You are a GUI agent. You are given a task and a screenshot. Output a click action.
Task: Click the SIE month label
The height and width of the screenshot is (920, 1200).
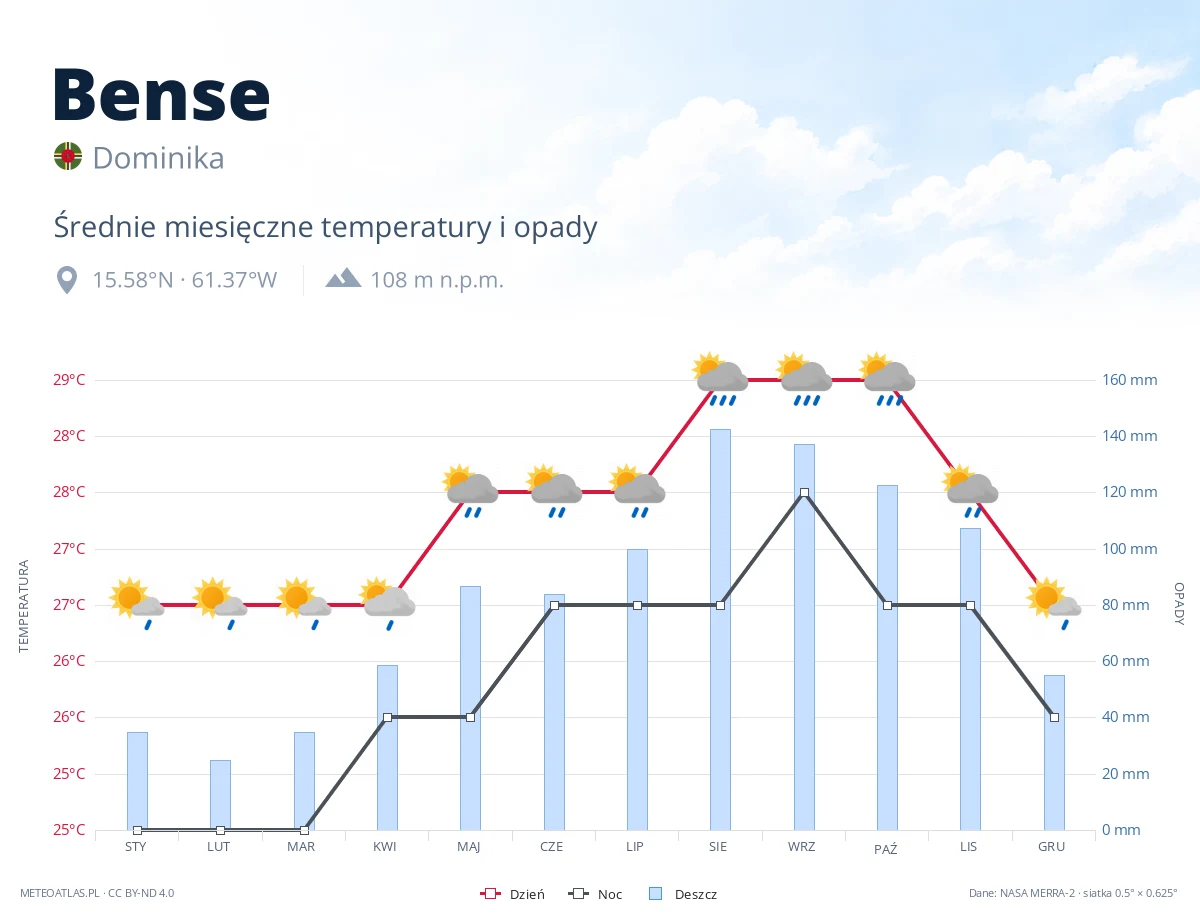[x=718, y=847]
